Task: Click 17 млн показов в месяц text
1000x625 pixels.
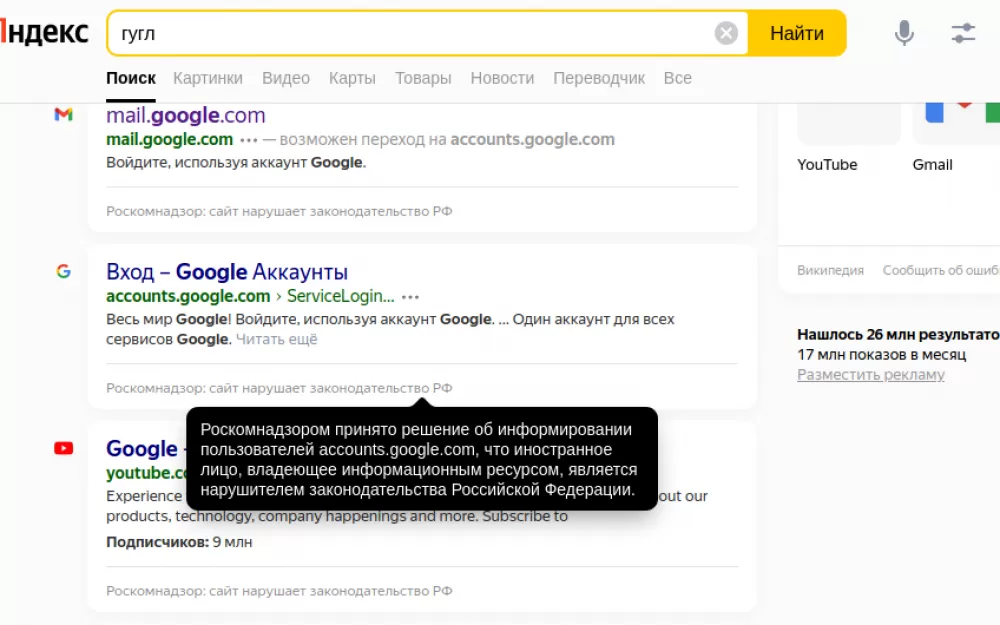Action: click(x=881, y=355)
